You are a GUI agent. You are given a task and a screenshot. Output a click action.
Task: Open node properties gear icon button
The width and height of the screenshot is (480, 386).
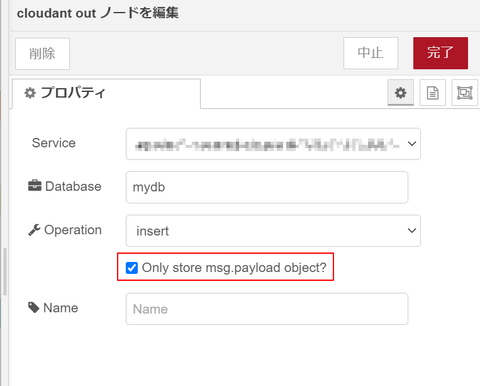point(400,93)
